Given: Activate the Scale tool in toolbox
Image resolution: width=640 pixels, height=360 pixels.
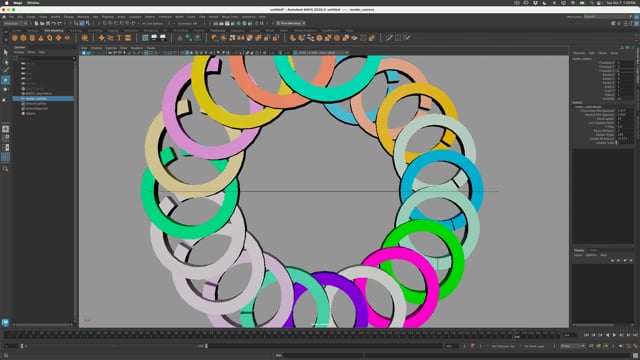Looking at the screenshot, I should coord(5,99).
